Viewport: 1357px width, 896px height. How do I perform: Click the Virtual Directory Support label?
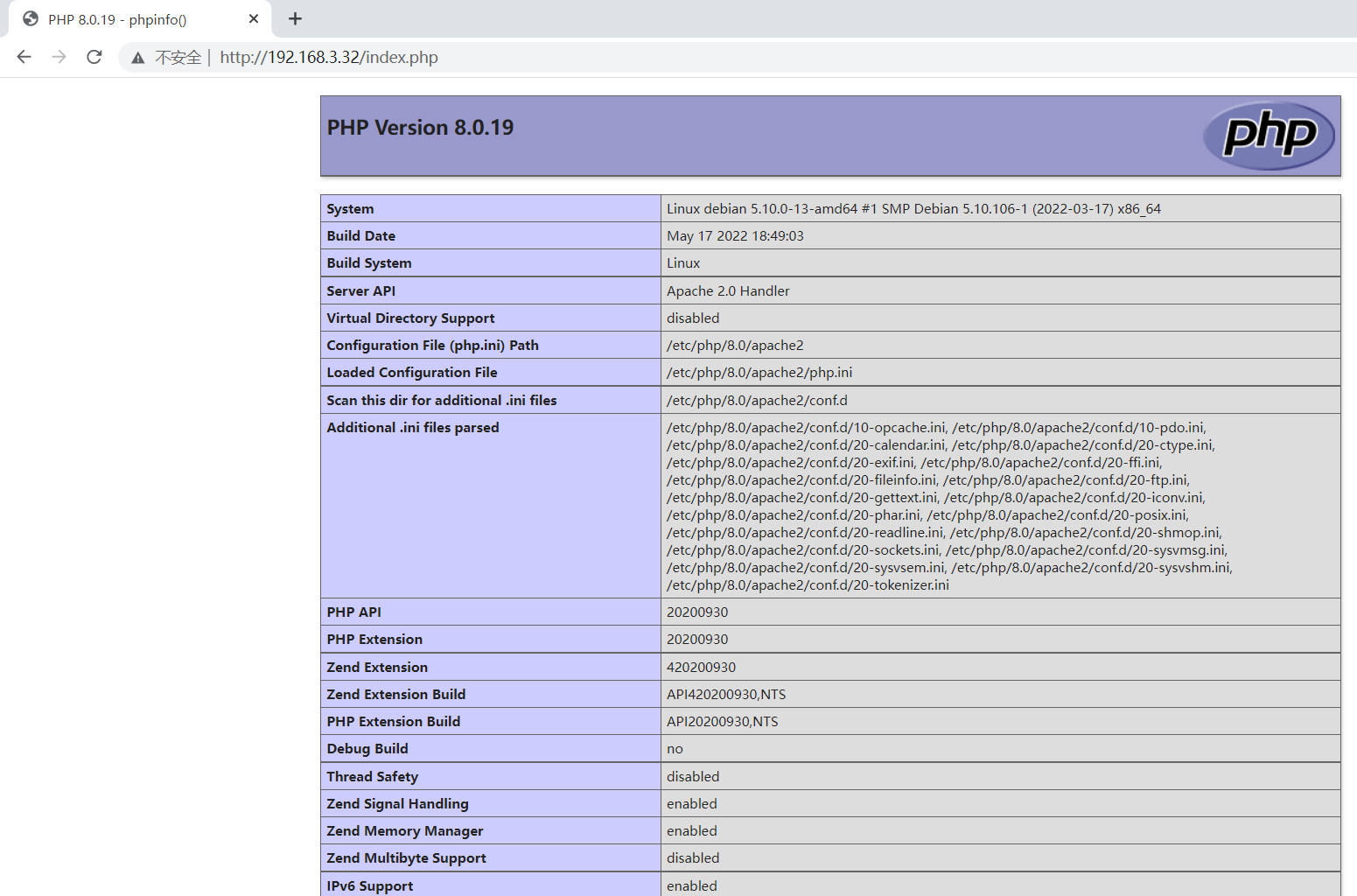pos(410,318)
